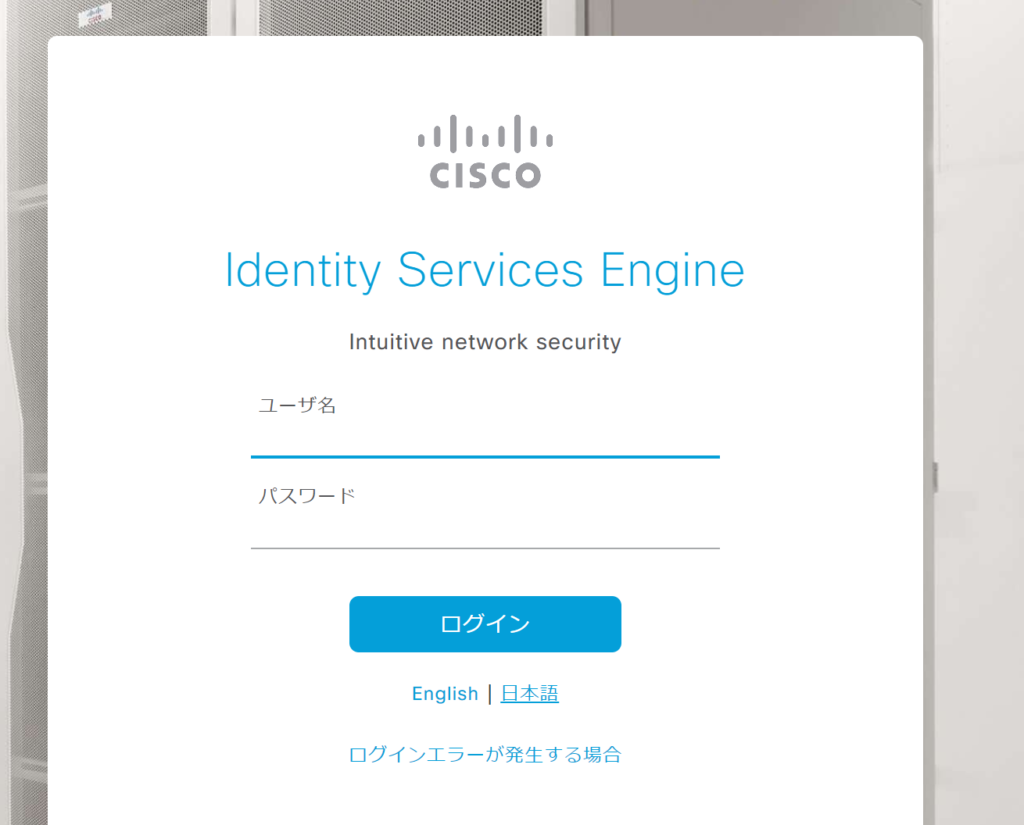The height and width of the screenshot is (825, 1024).
Task: Click into the パスワード input field
Action: click(485, 530)
